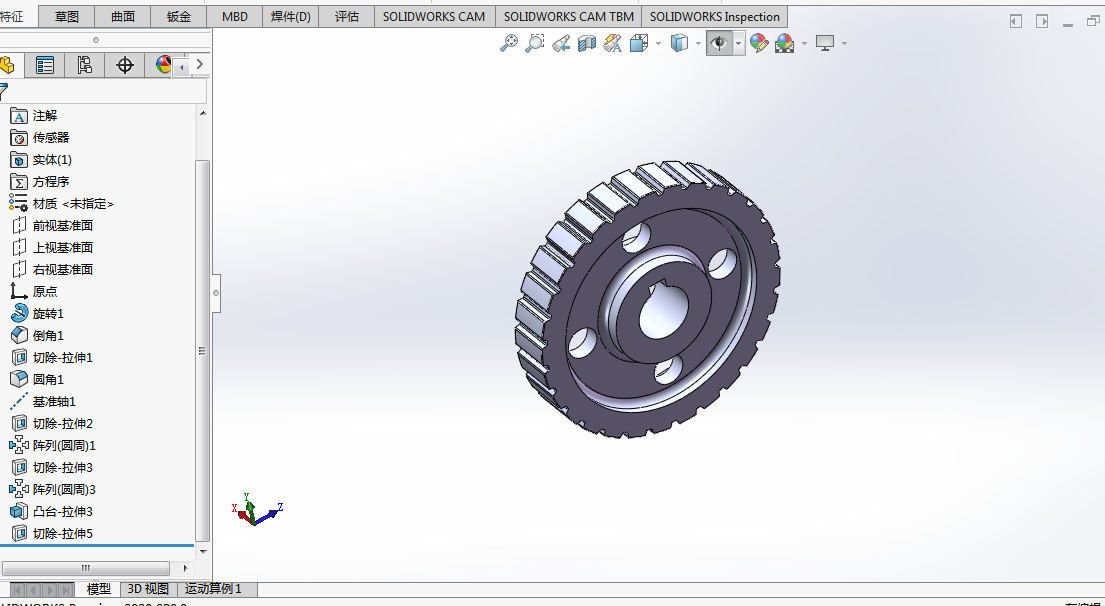Image resolution: width=1105 pixels, height=606 pixels.
Task: Open the View Settings dropdown arrow
Action: (844, 44)
